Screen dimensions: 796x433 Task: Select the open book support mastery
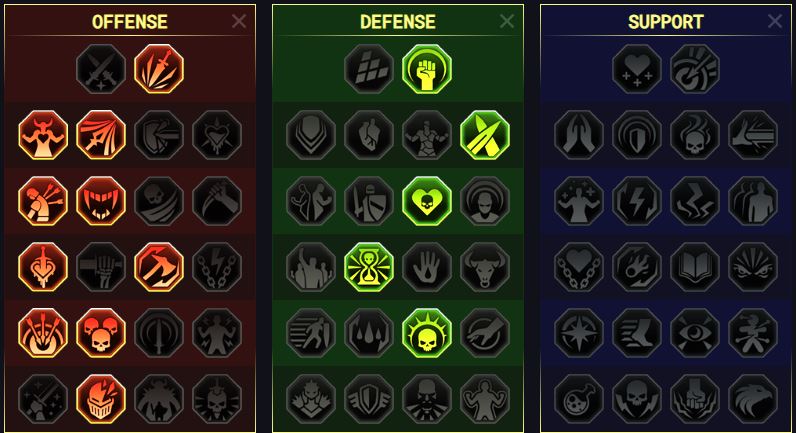(695, 267)
